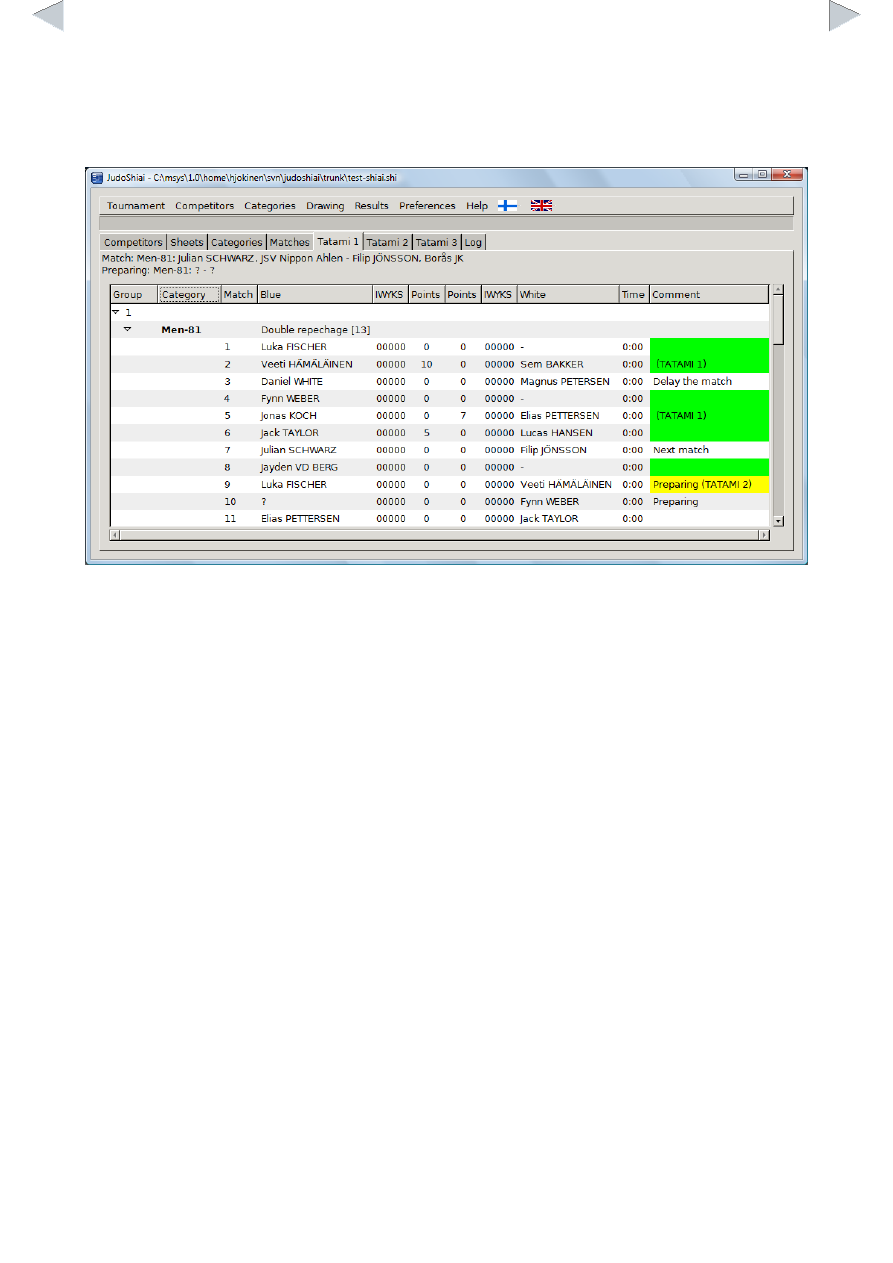Switch to the Matches tab

click(289, 242)
